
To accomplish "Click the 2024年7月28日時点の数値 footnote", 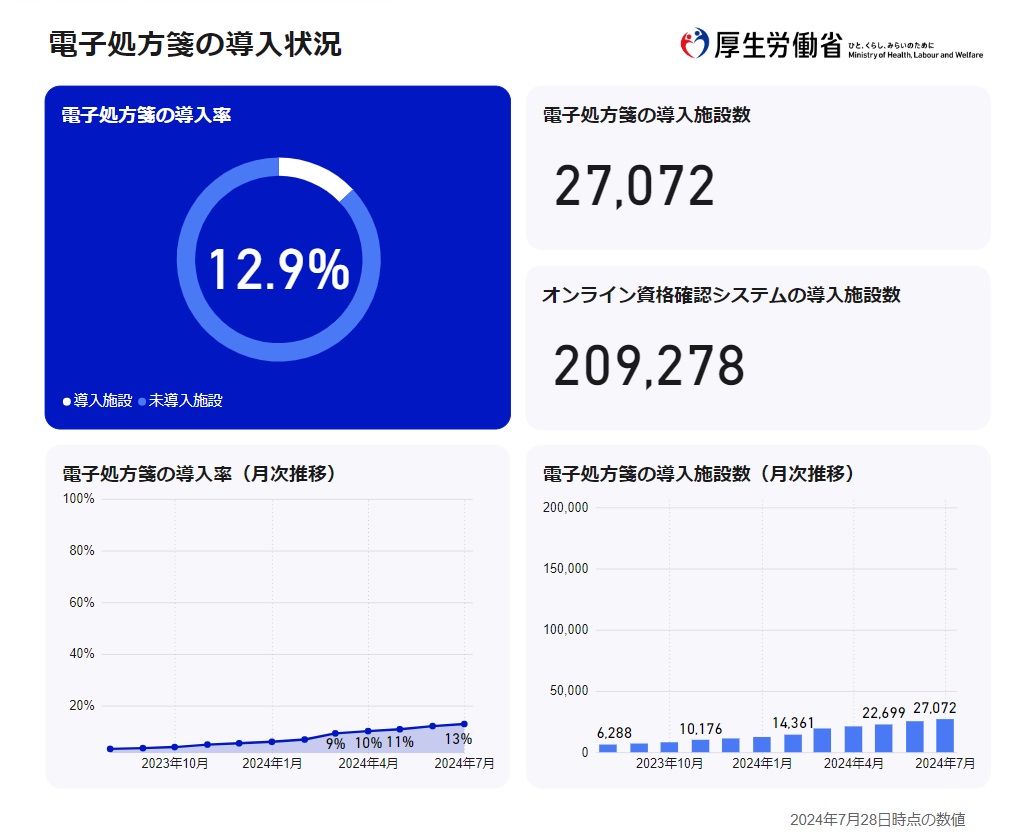I will 877,819.
